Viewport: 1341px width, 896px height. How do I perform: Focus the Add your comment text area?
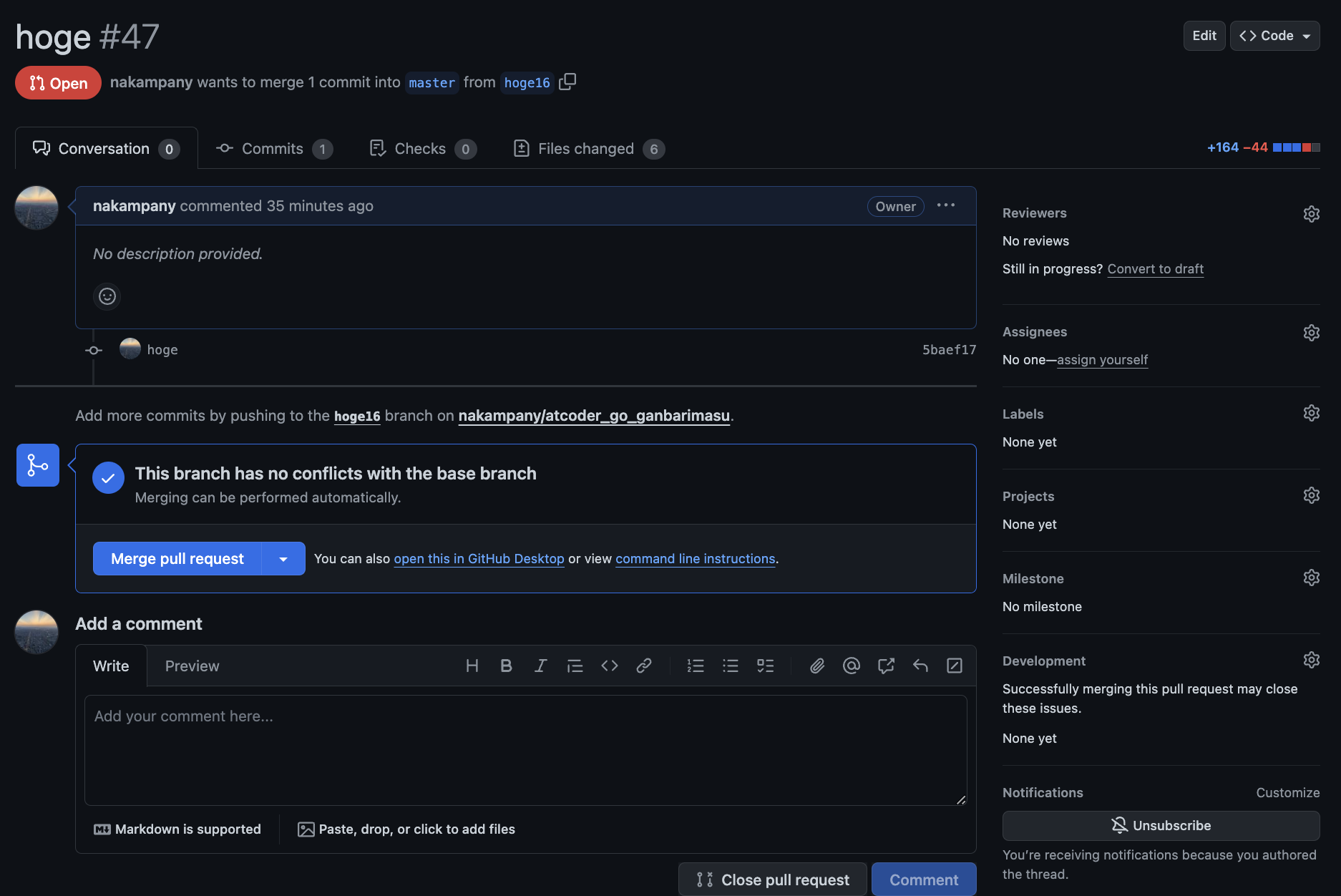pyautogui.click(x=526, y=750)
